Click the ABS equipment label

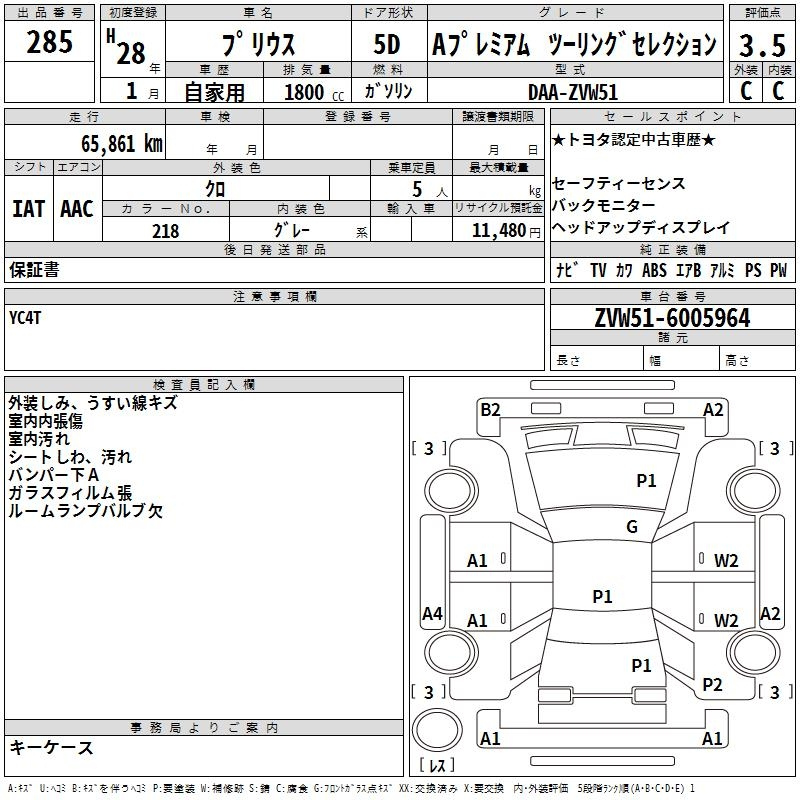coord(654,270)
